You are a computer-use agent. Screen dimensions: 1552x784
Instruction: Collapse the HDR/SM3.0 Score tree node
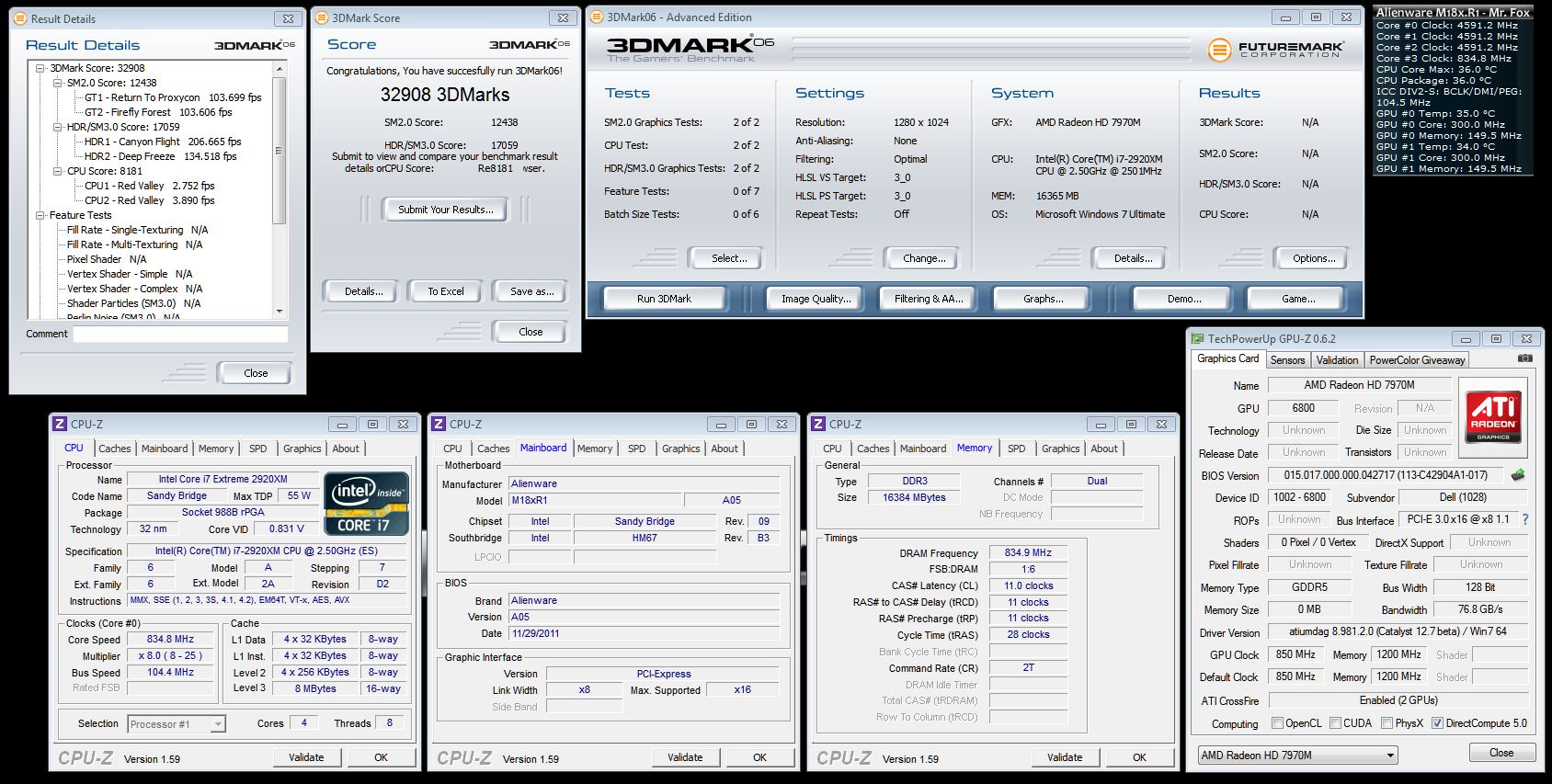click(x=58, y=127)
